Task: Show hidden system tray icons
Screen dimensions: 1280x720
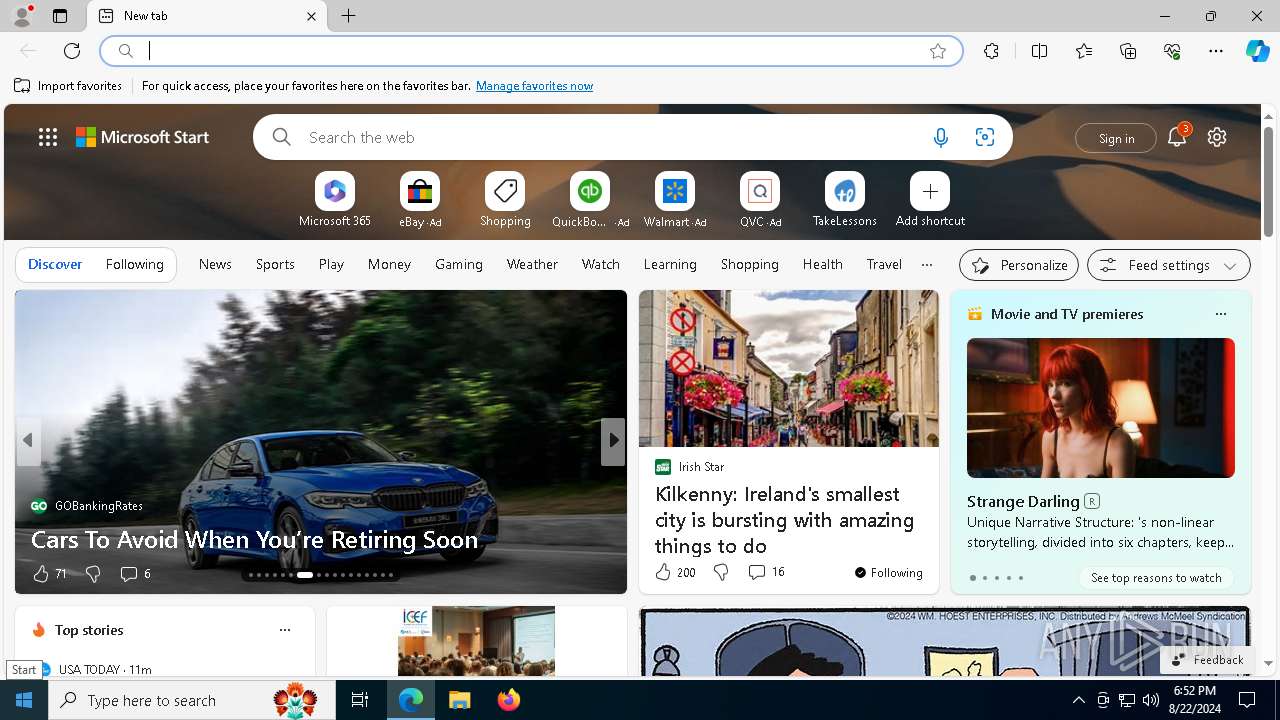Action: [1079, 700]
